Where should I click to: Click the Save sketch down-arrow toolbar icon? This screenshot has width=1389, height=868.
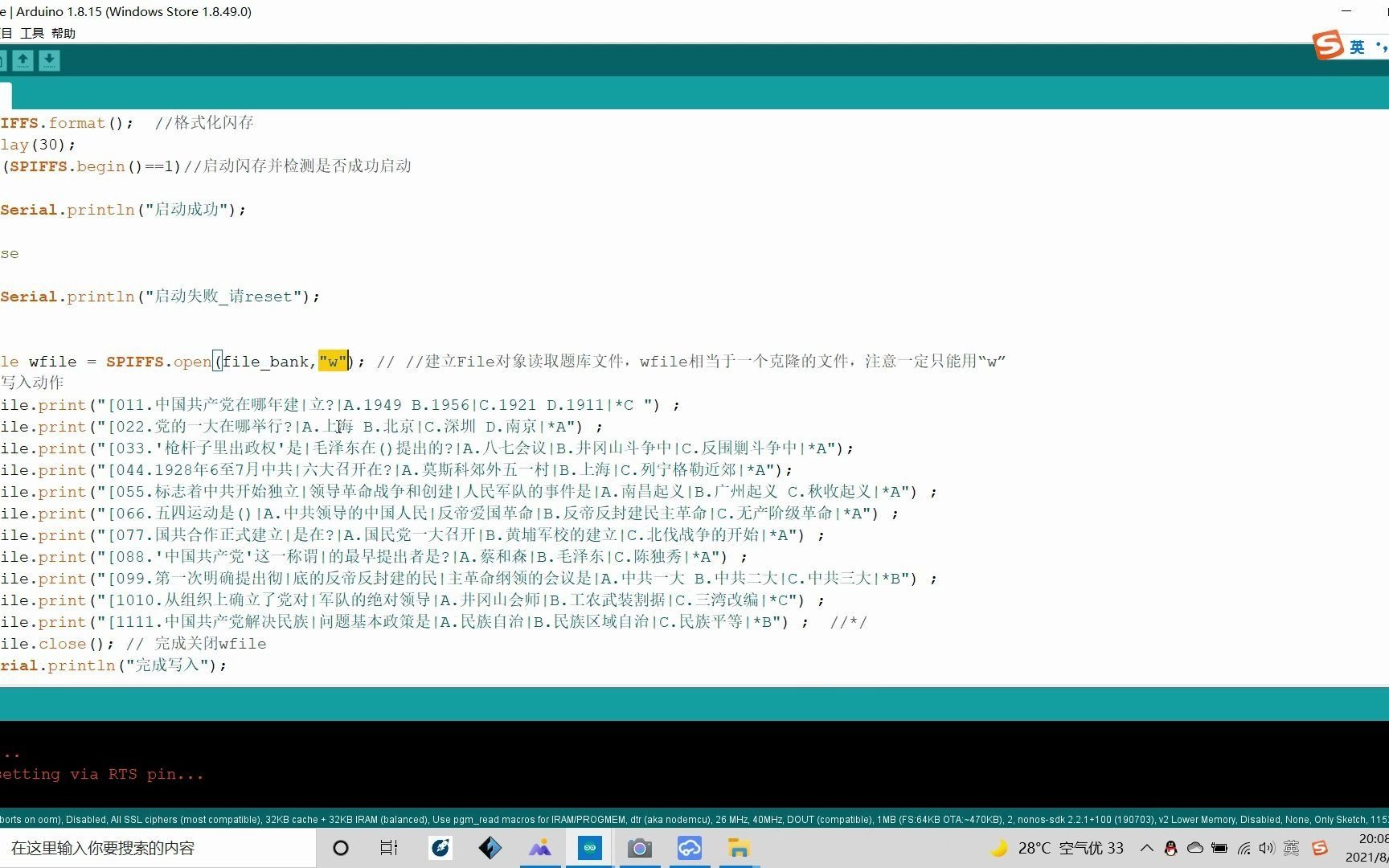[x=49, y=60]
